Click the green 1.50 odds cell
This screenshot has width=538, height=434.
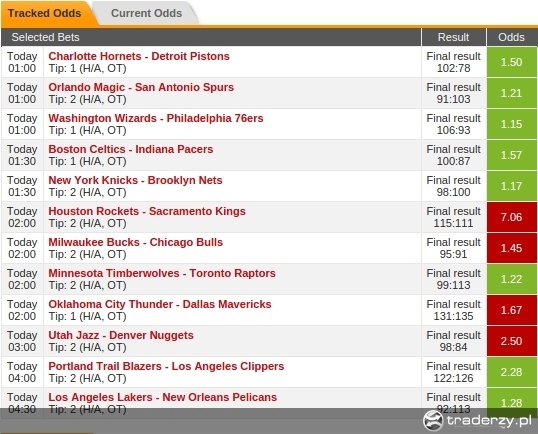(512, 62)
